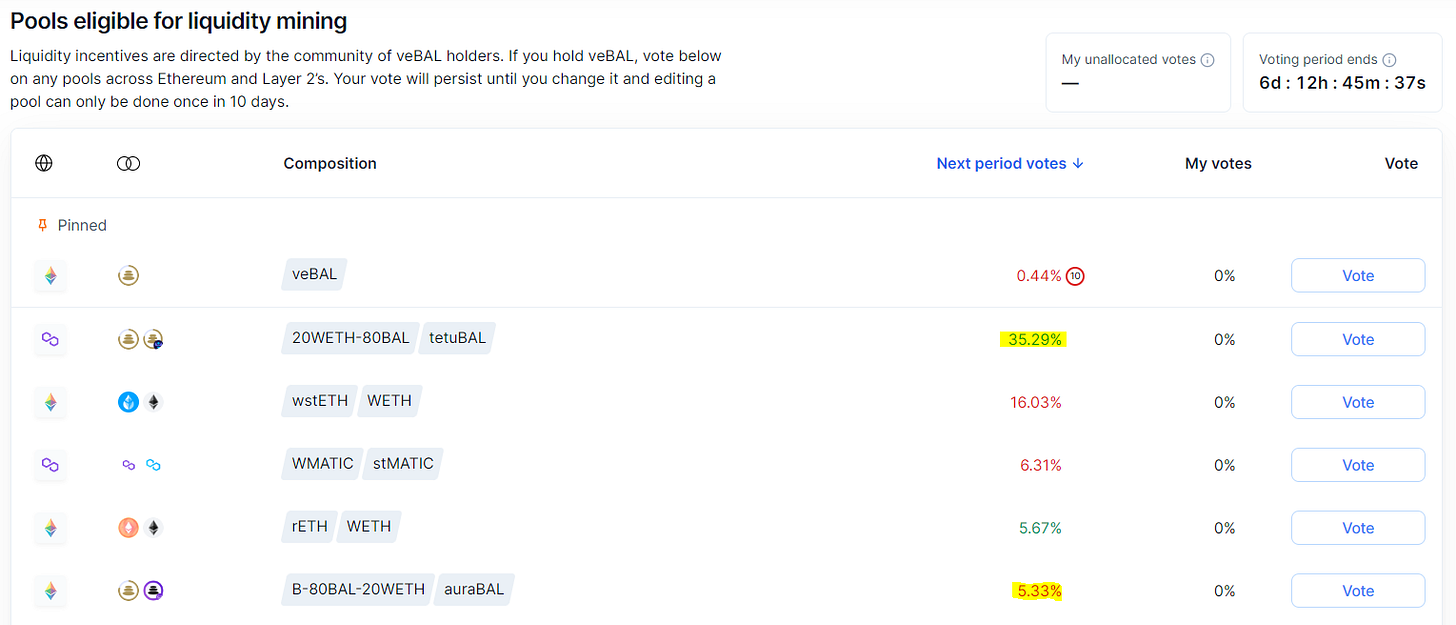This screenshot has width=1456, height=625.
Task: Click the Polygon network icon in tetuBAL row
Action: click(x=50, y=339)
